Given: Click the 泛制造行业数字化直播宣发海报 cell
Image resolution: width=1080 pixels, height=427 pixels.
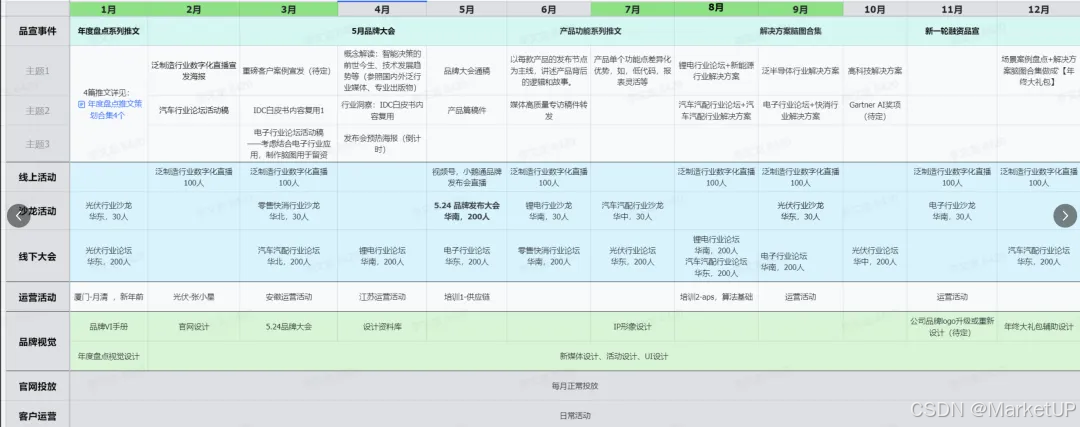Looking at the screenshot, I should [x=194, y=70].
